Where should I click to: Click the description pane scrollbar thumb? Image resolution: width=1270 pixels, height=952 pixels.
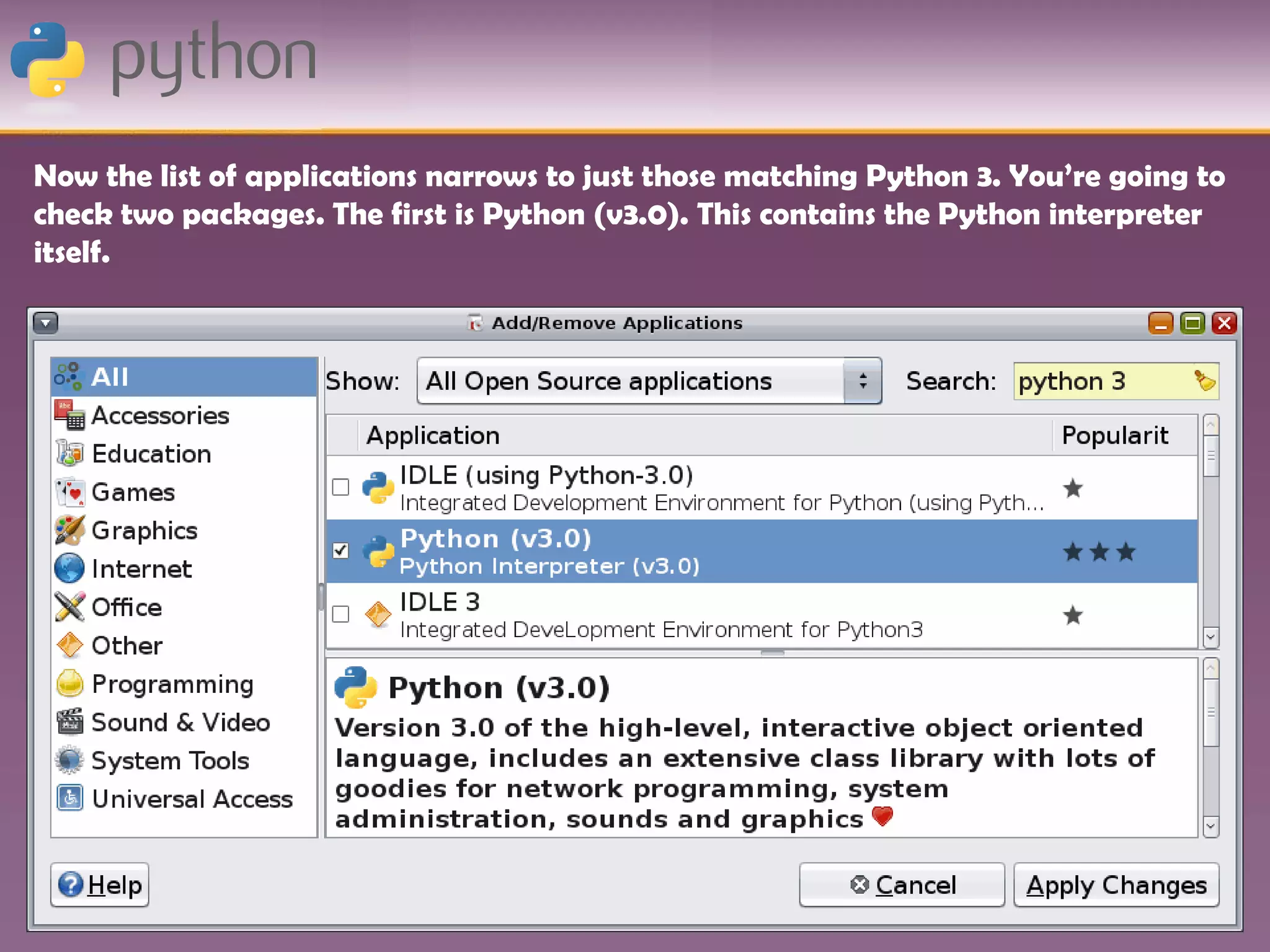(x=1210, y=713)
